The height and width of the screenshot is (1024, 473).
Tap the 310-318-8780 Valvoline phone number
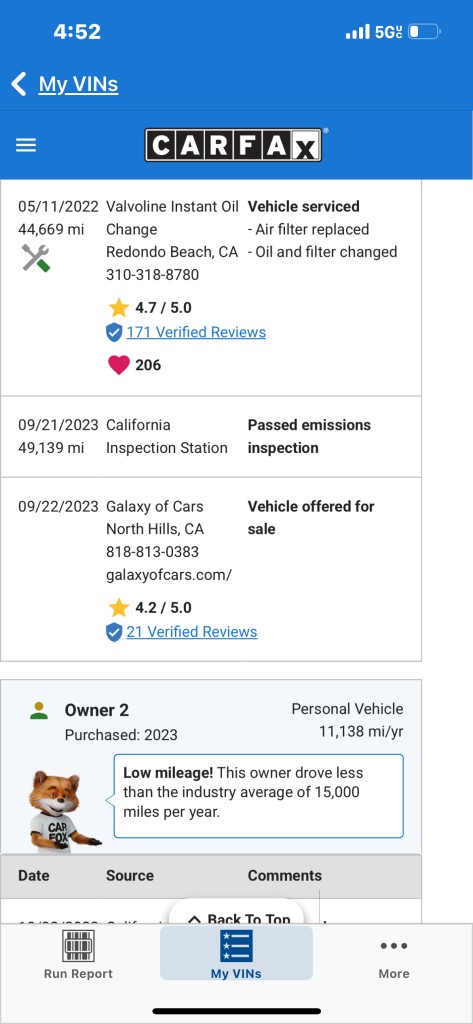tap(152, 275)
